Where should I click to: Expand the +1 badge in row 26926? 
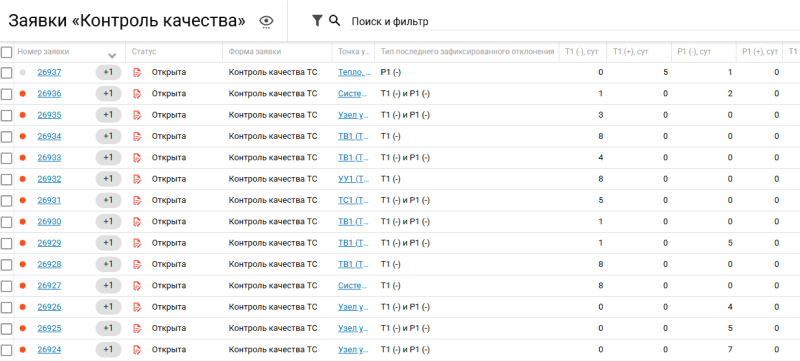click(108, 307)
